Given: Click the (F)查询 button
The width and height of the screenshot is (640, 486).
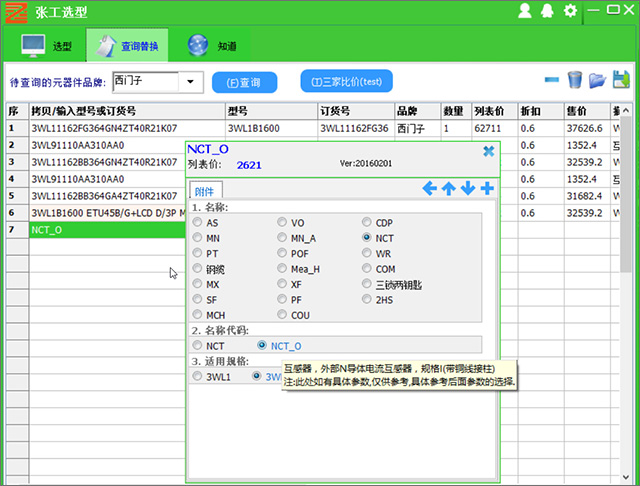Looking at the screenshot, I should coord(245,82).
